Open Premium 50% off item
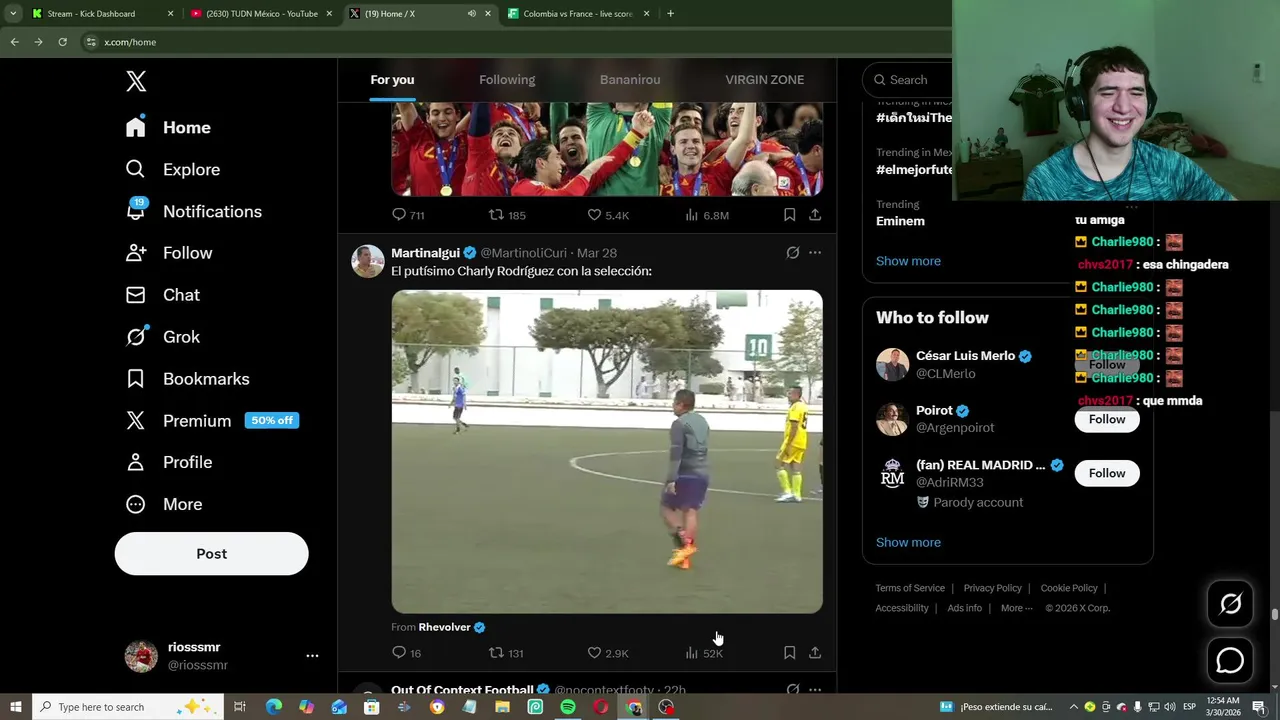 coord(211,421)
